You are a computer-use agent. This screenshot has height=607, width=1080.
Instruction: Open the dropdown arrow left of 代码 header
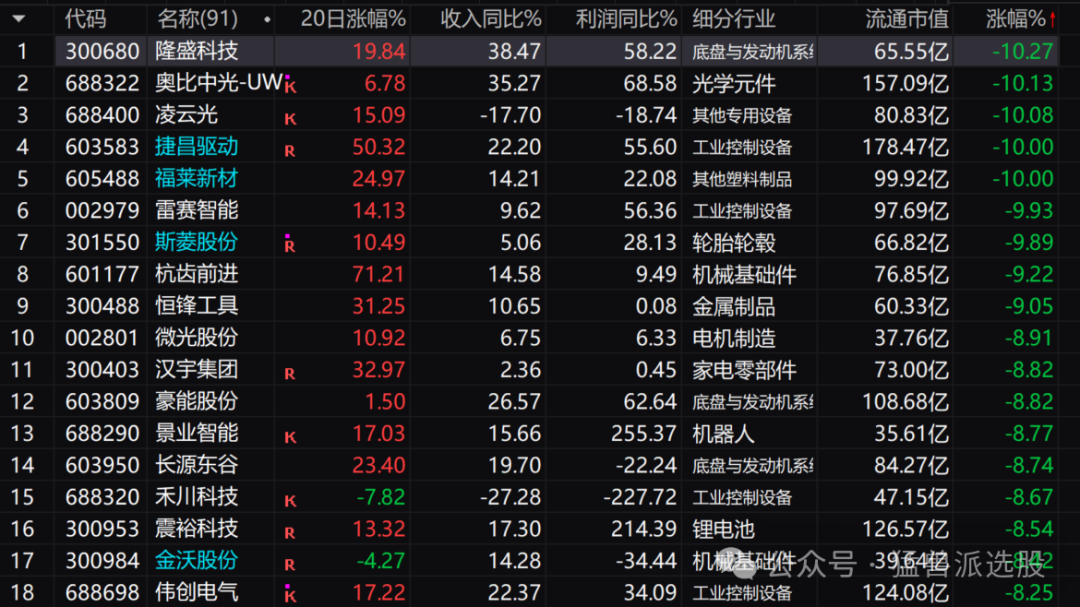19,19
